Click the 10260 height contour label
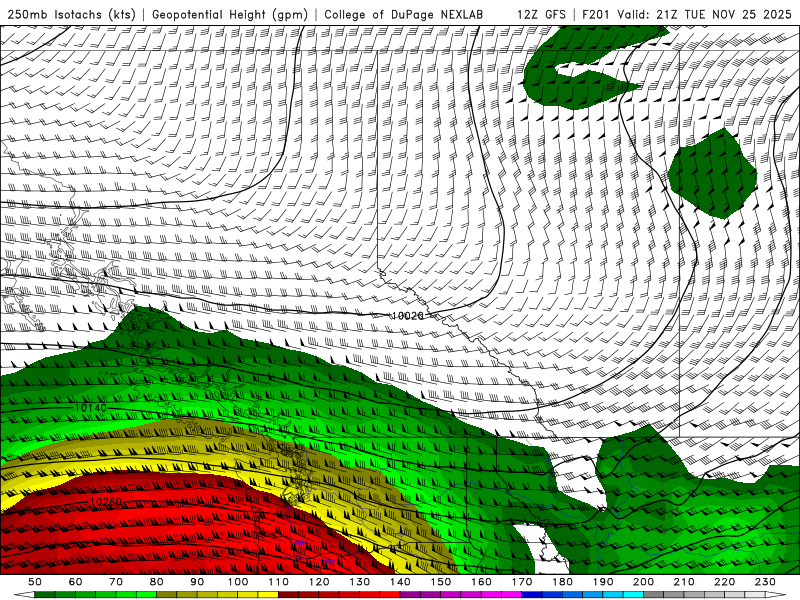 pos(106,502)
